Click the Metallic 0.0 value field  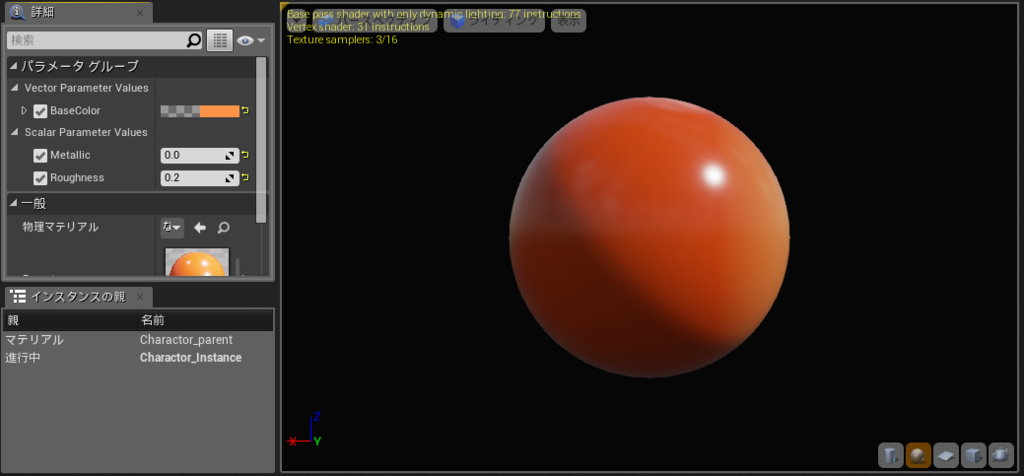coord(200,155)
